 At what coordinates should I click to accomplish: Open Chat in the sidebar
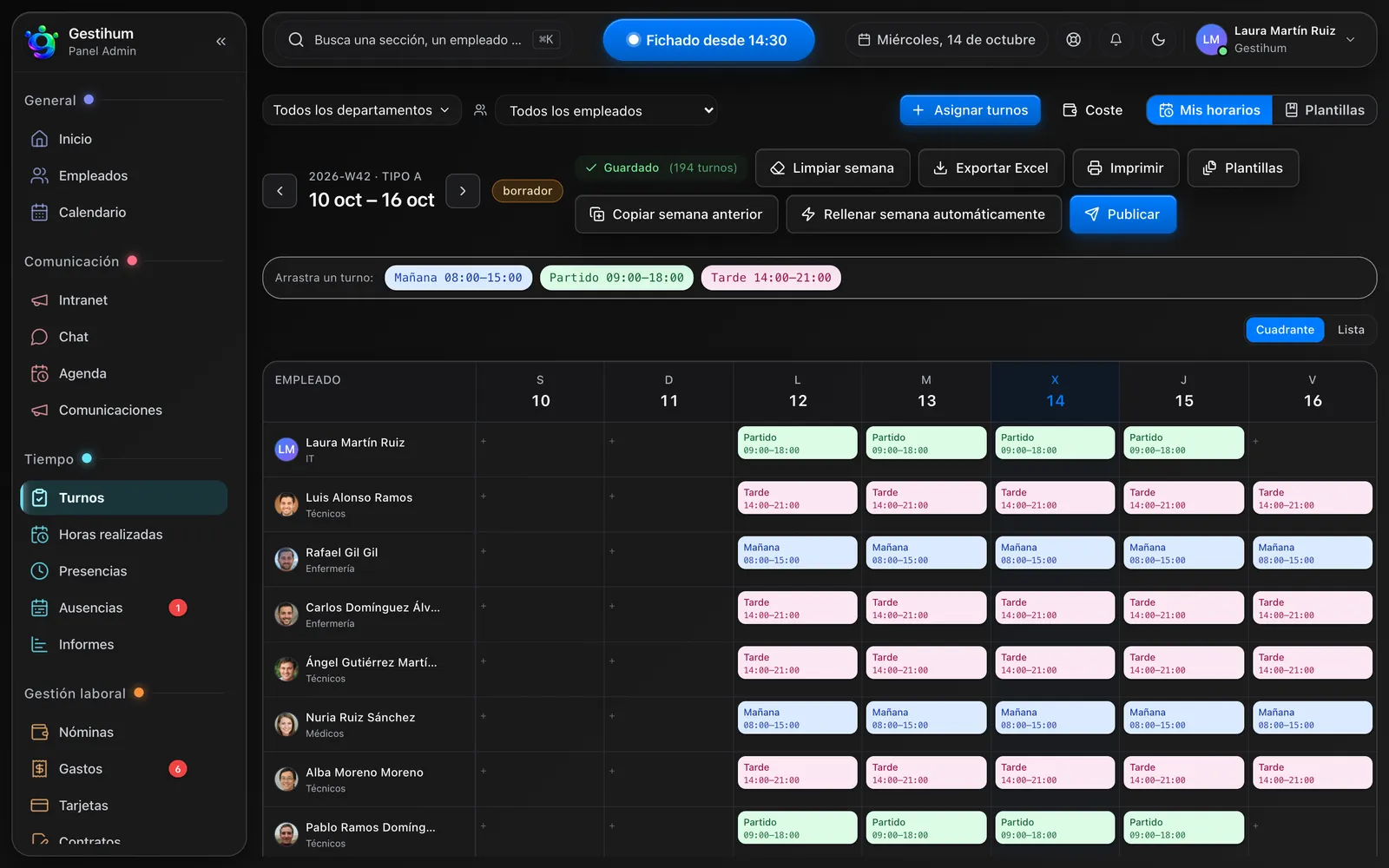coord(123,337)
